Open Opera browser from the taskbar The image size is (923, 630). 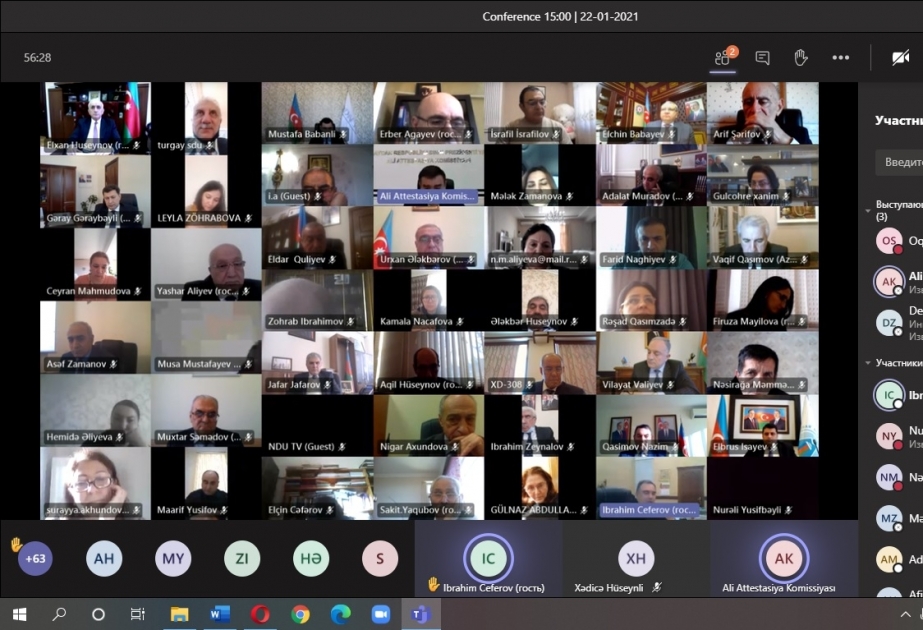coord(260,615)
